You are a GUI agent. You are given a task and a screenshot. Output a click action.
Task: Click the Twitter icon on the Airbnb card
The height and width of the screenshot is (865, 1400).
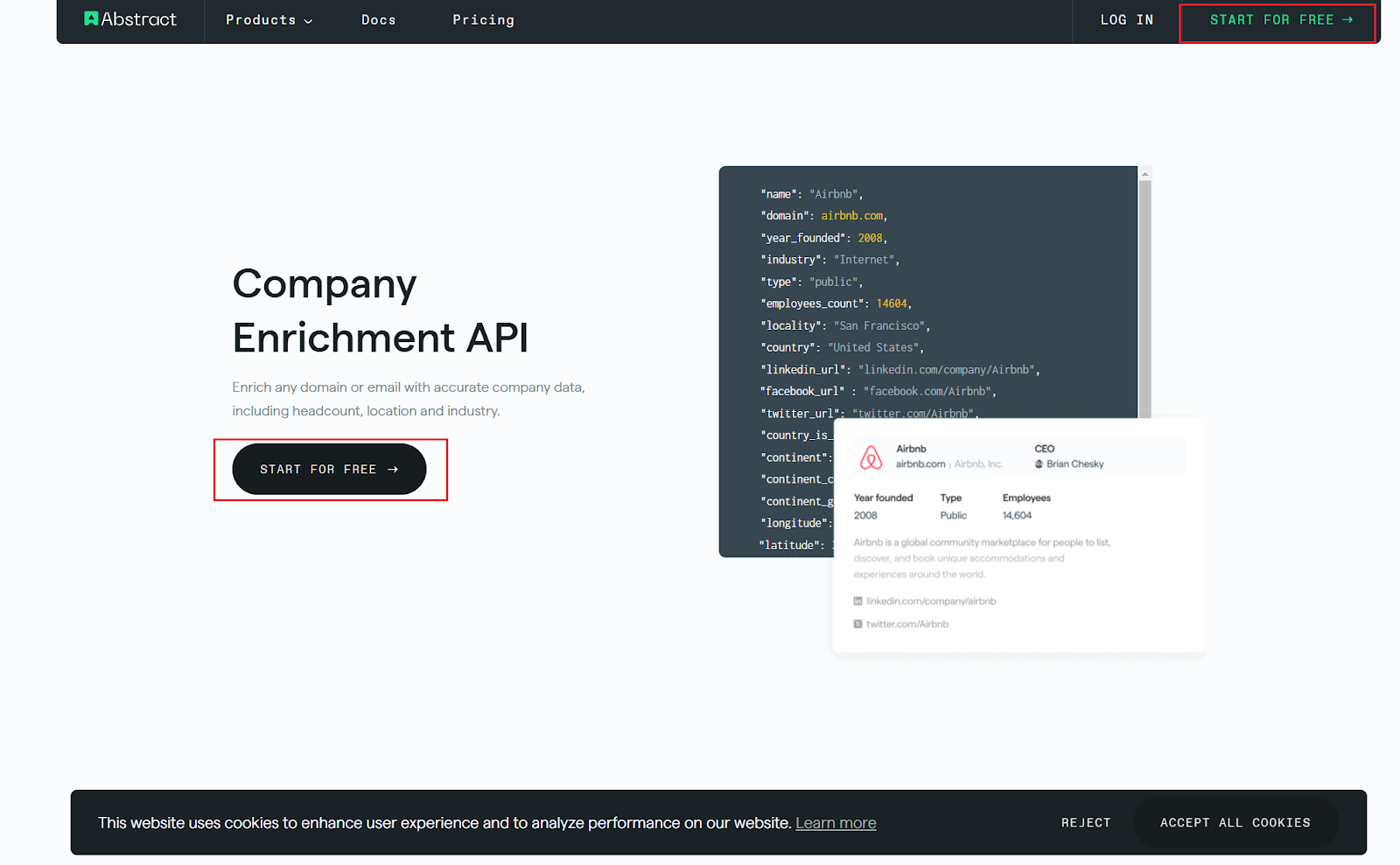point(857,624)
